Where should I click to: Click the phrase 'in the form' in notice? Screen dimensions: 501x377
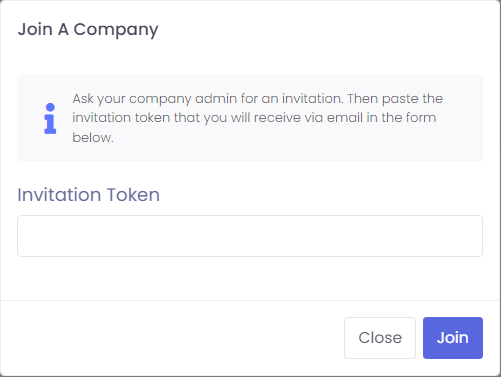coord(401,118)
